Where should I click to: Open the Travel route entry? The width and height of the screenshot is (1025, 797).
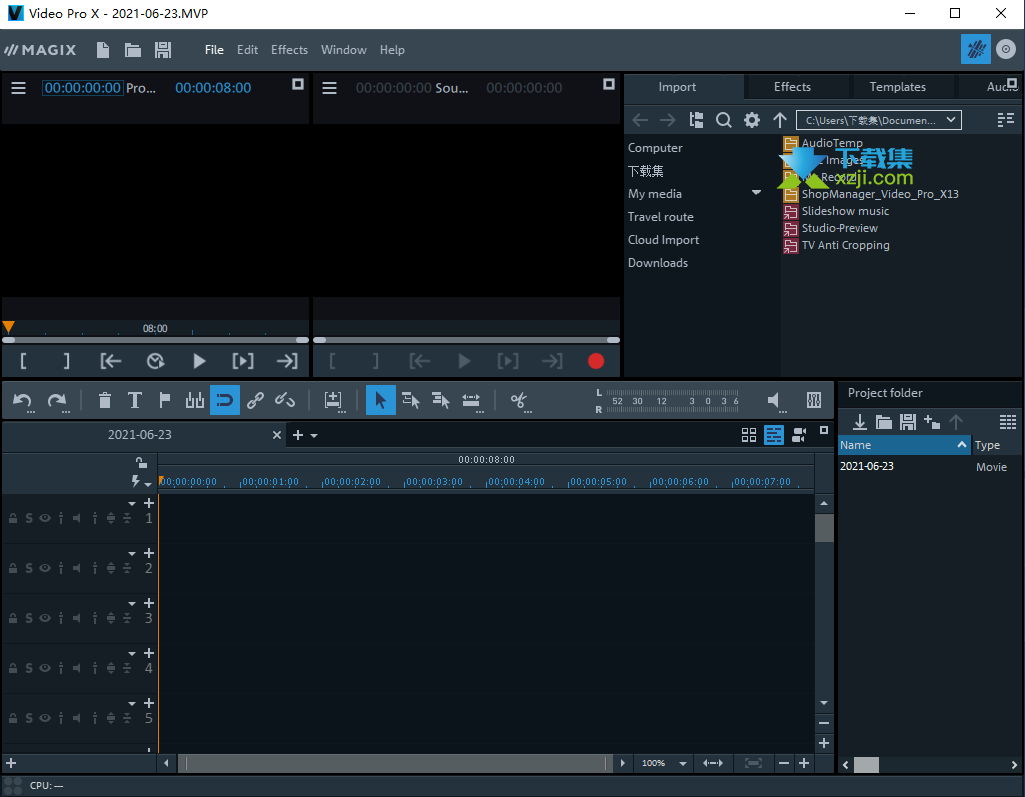click(660, 217)
